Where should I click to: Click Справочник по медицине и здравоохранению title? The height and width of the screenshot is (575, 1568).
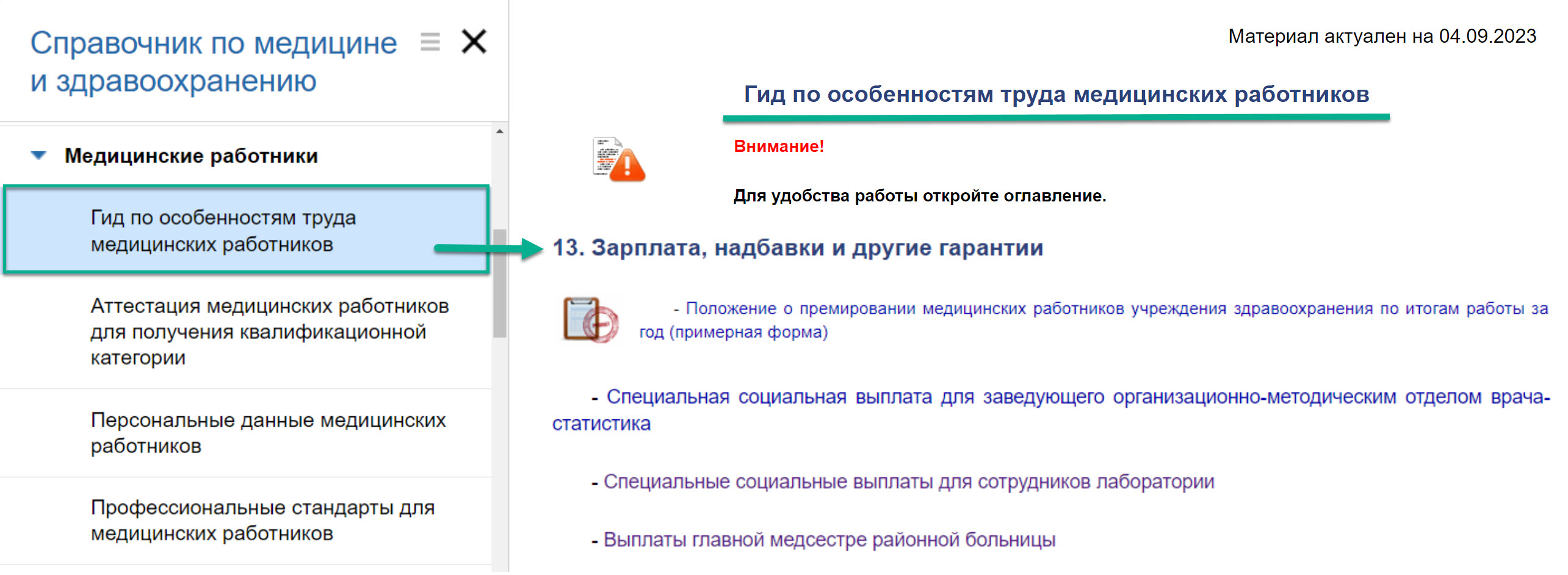[x=214, y=62]
